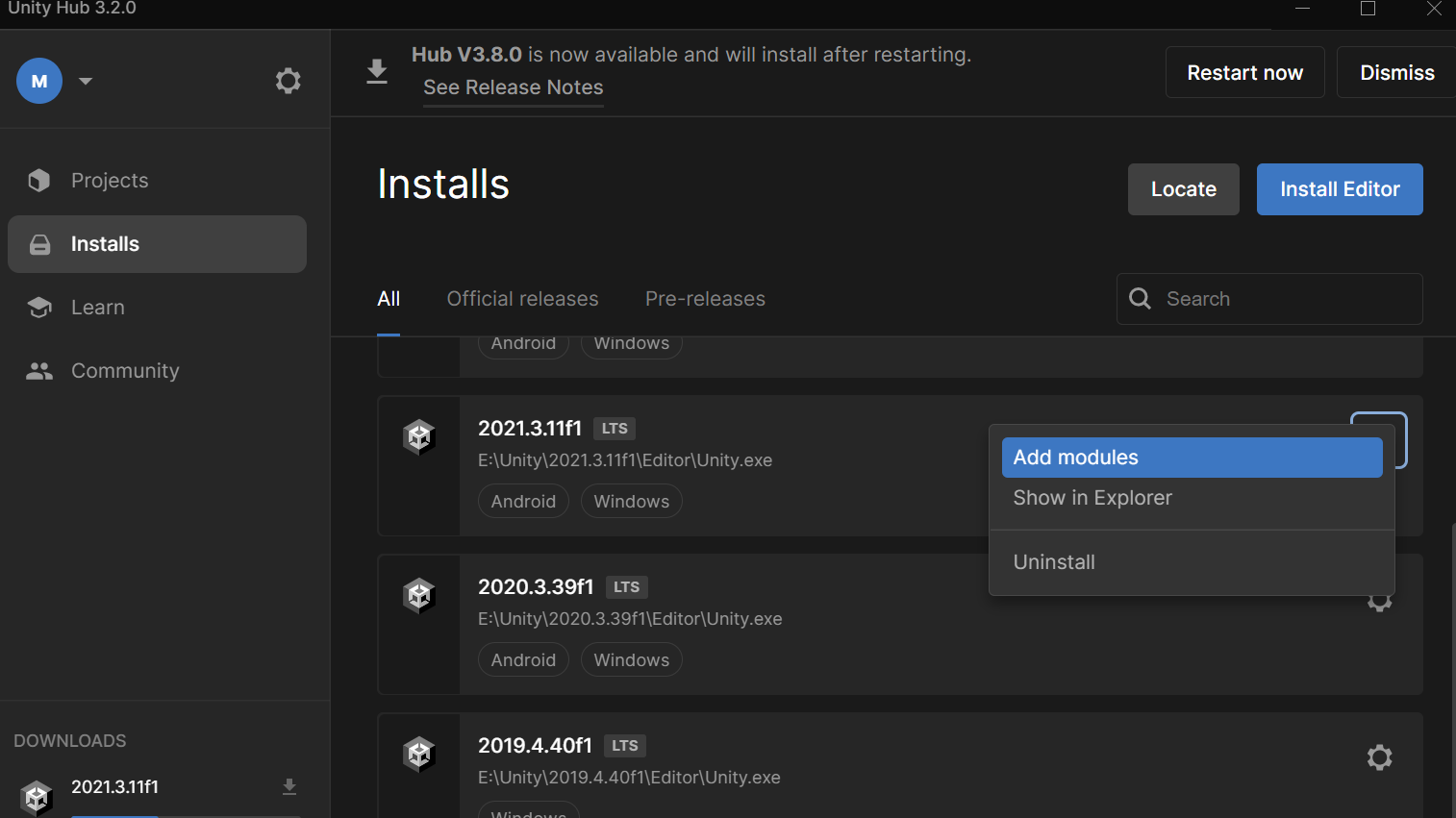Click the Installs drive icon
1456x818 pixels.
(x=39, y=244)
